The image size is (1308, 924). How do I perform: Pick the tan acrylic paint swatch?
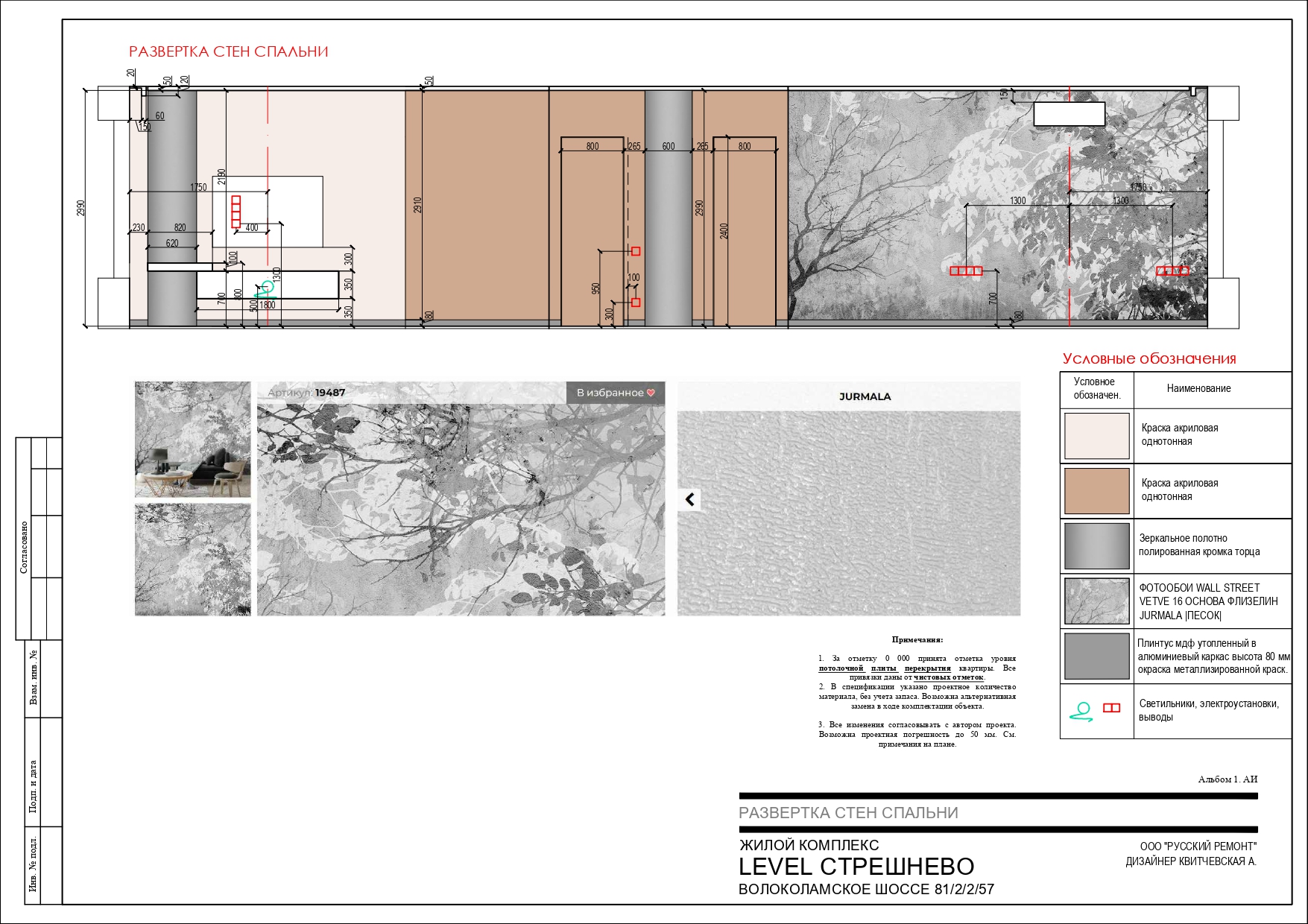click(1096, 491)
